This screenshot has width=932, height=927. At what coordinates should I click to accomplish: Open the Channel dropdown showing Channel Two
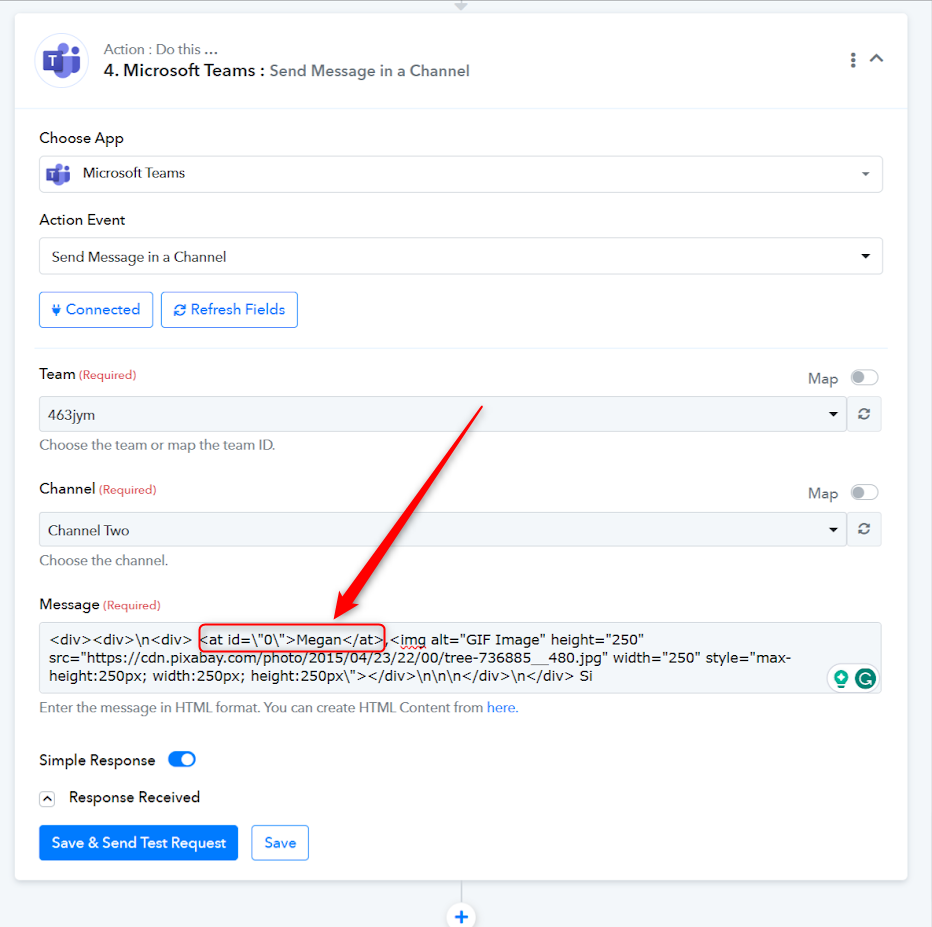pyautogui.click(x=442, y=530)
